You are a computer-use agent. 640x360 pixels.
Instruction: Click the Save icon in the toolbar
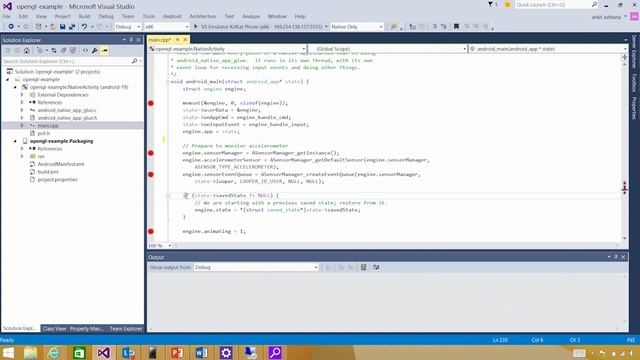click(62, 27)
